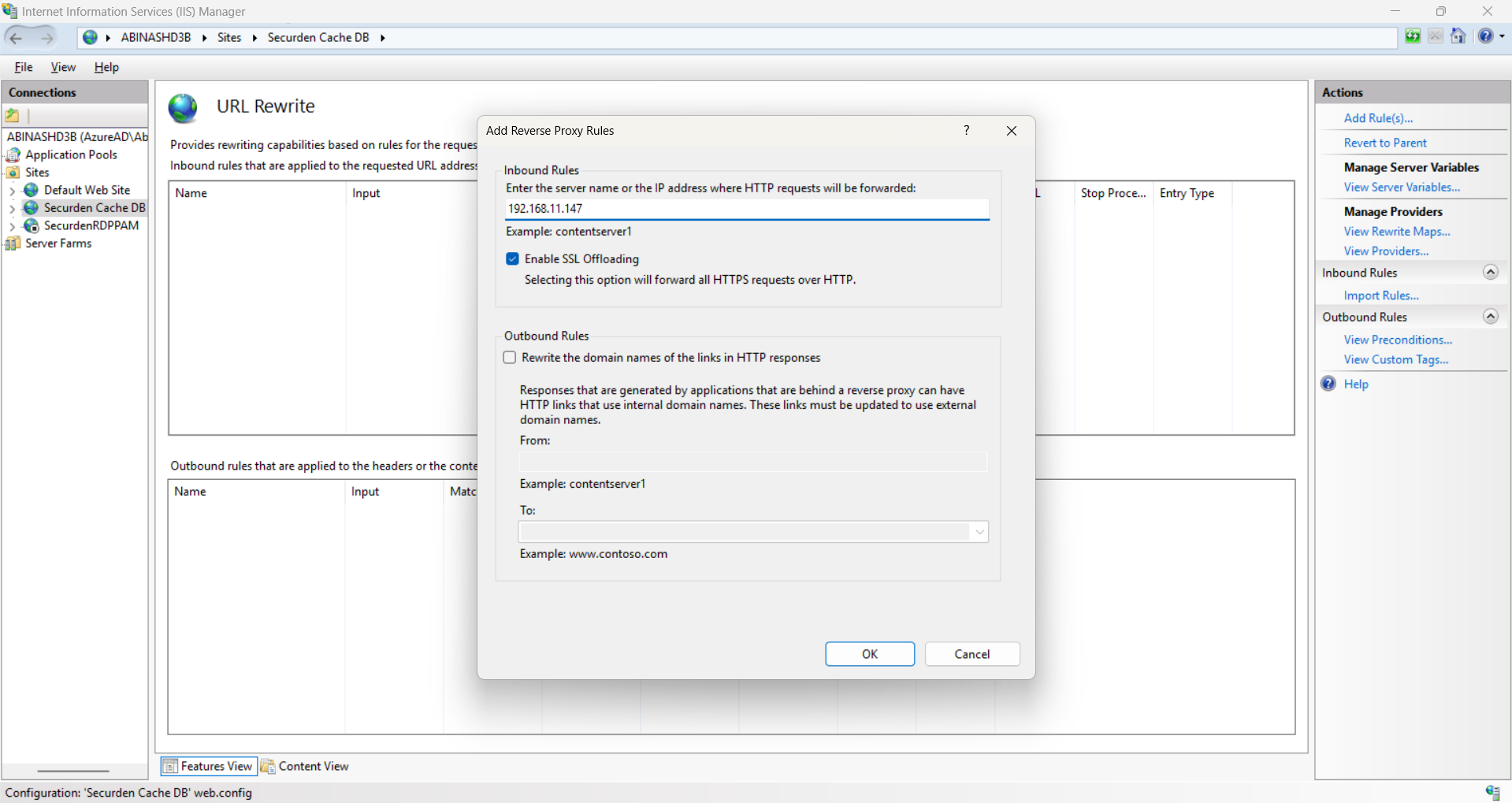Click outbound rules Input column header
Screen dimensions: 1512x803
394,491
